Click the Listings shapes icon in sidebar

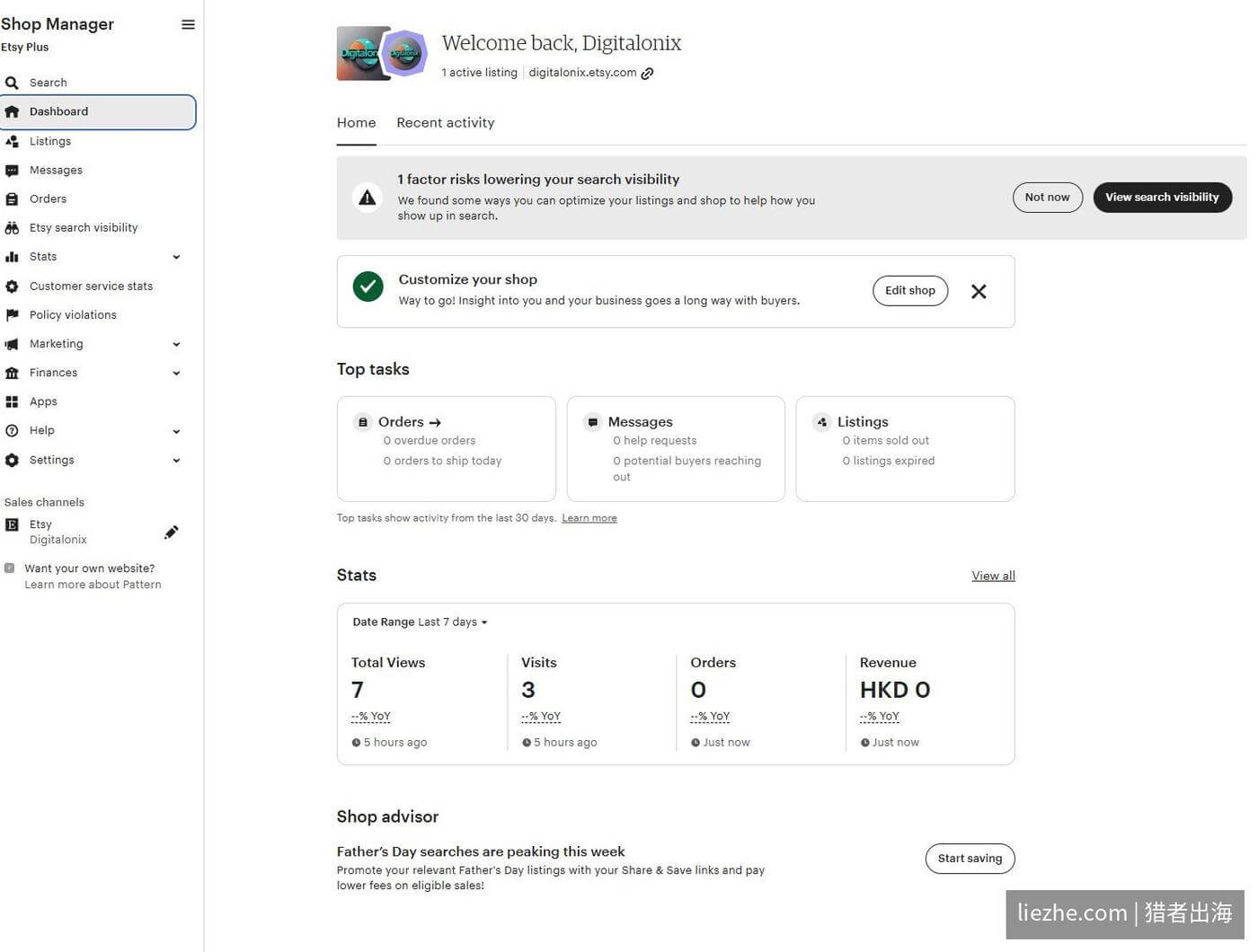pos(12,141)
